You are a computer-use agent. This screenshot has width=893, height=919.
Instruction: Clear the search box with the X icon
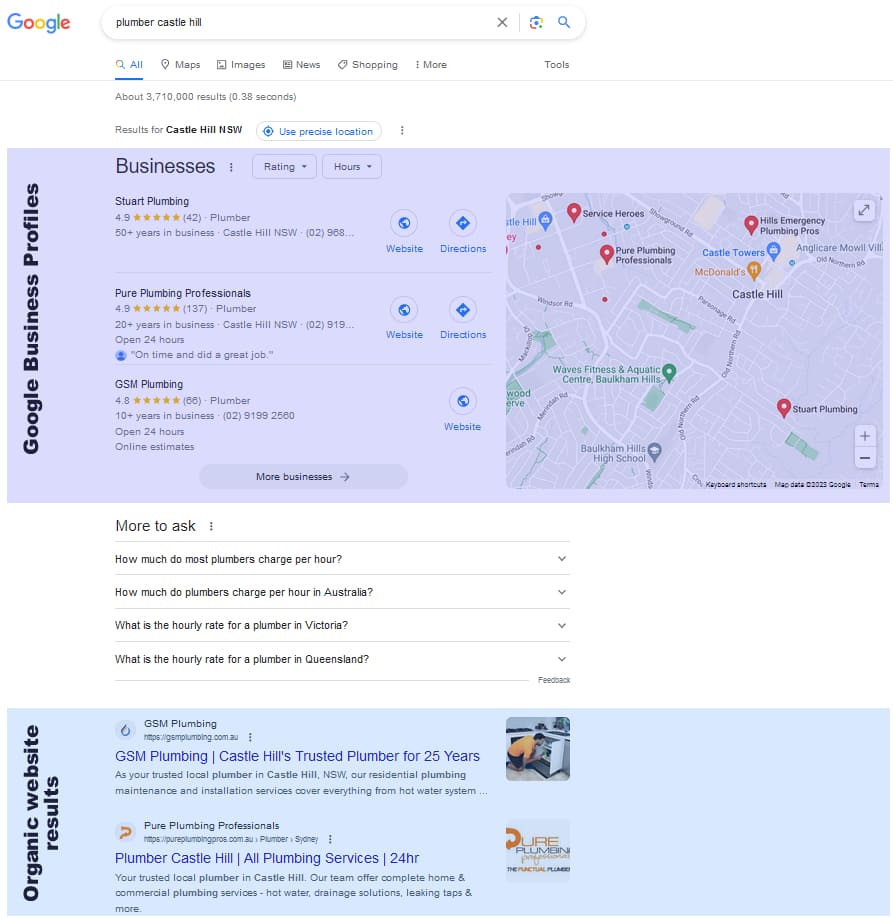pos(502,22)
